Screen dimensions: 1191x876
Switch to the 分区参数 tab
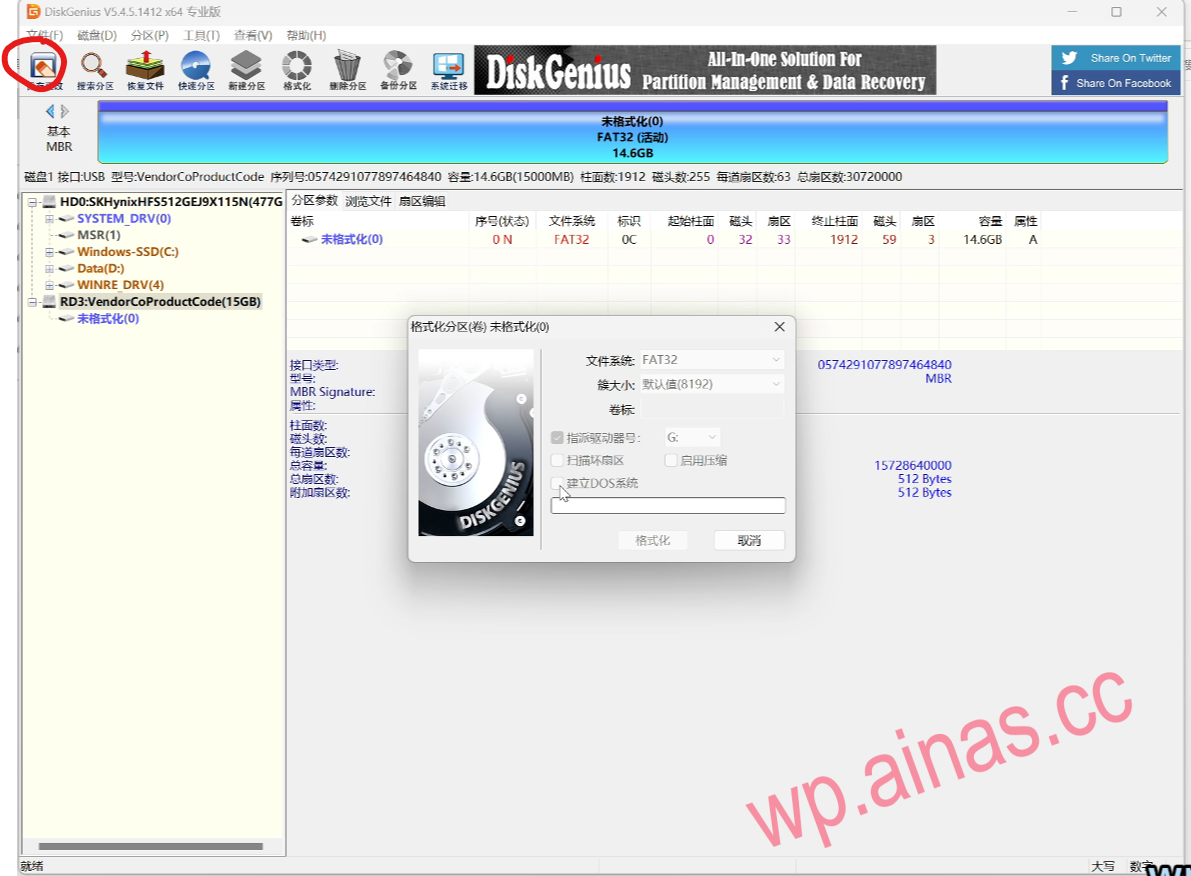[x=314, y=201]
